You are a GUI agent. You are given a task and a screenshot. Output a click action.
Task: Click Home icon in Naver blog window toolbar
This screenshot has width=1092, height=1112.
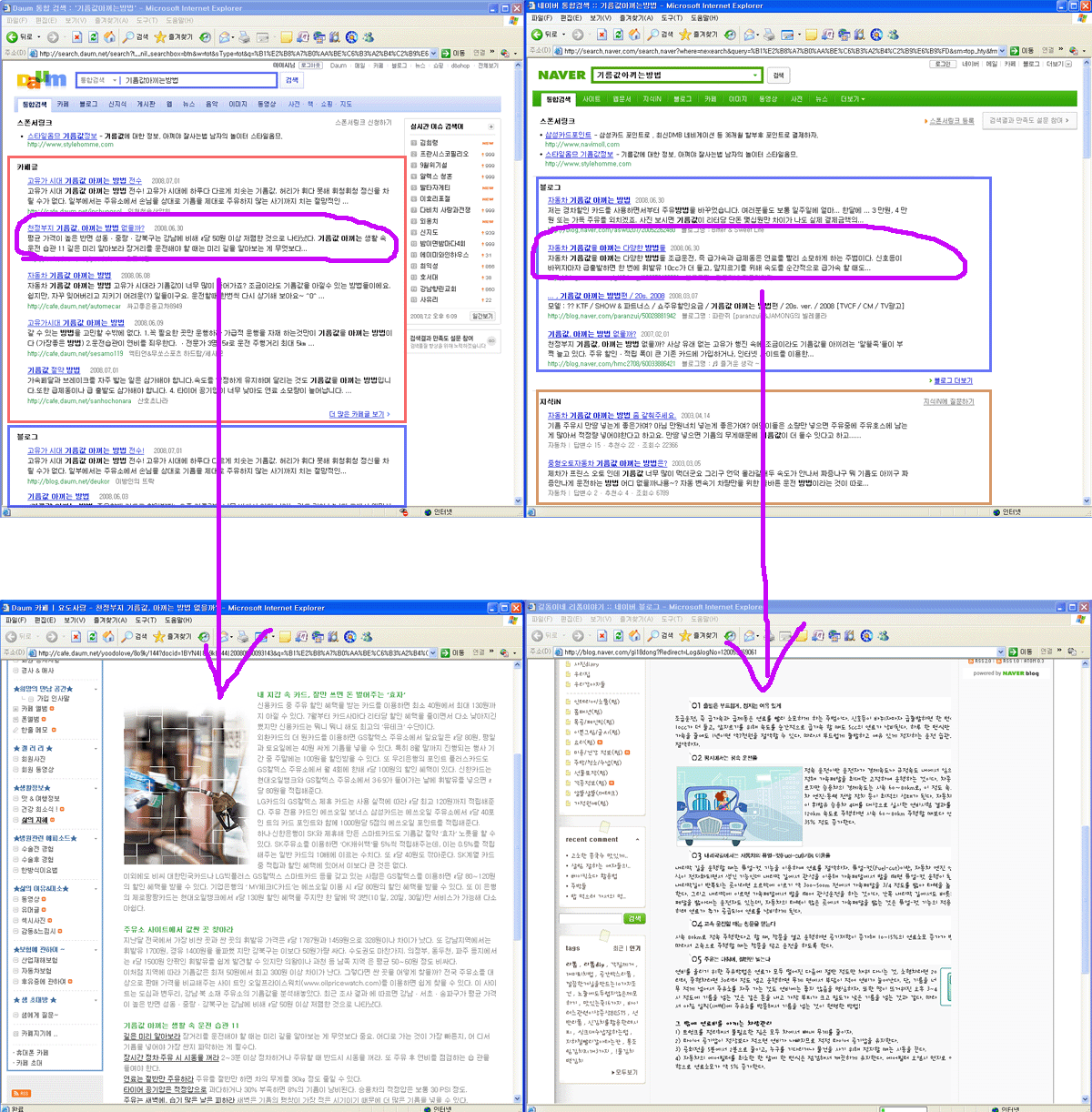click(x=633, y=635)
